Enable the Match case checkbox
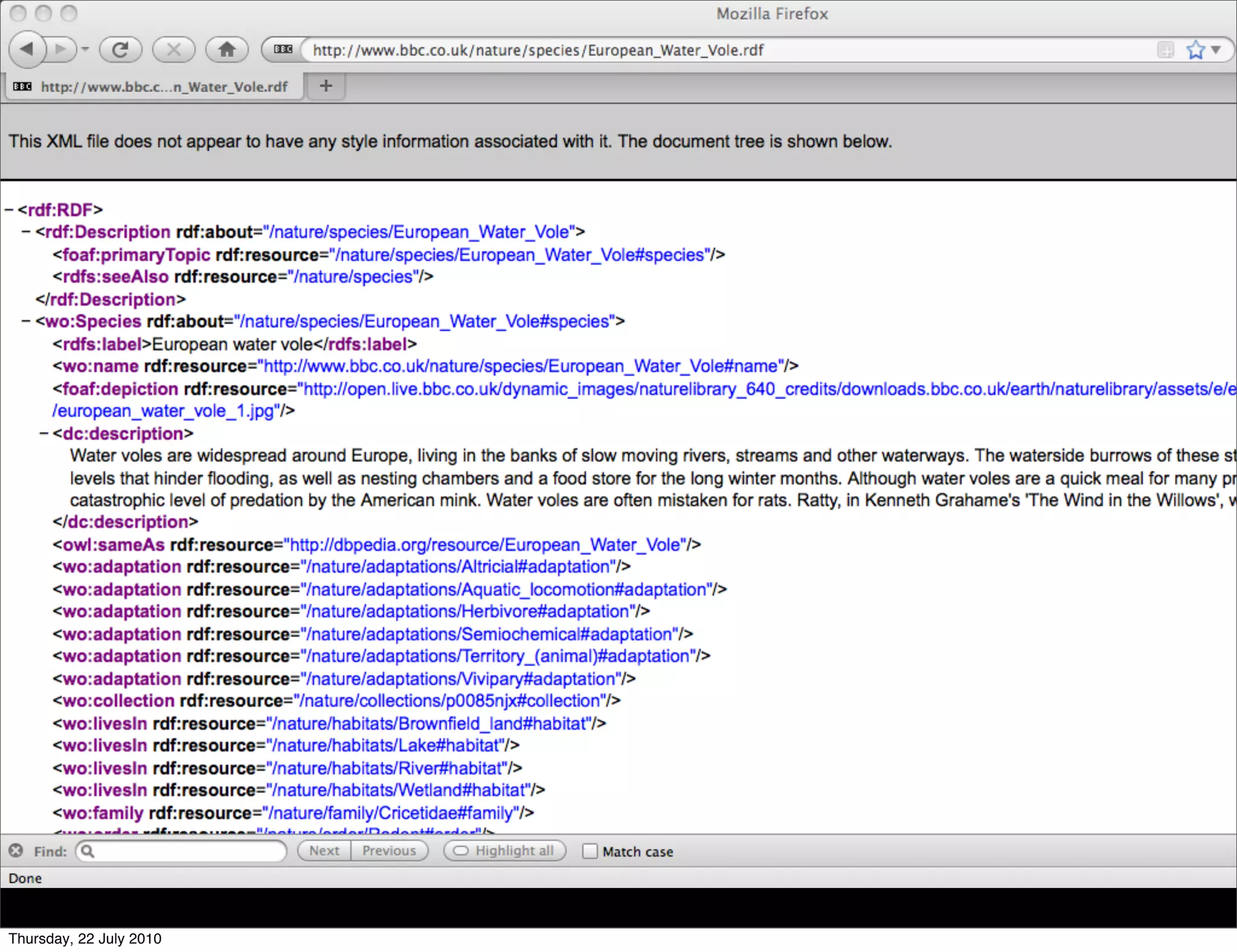 tap(590, 851)
